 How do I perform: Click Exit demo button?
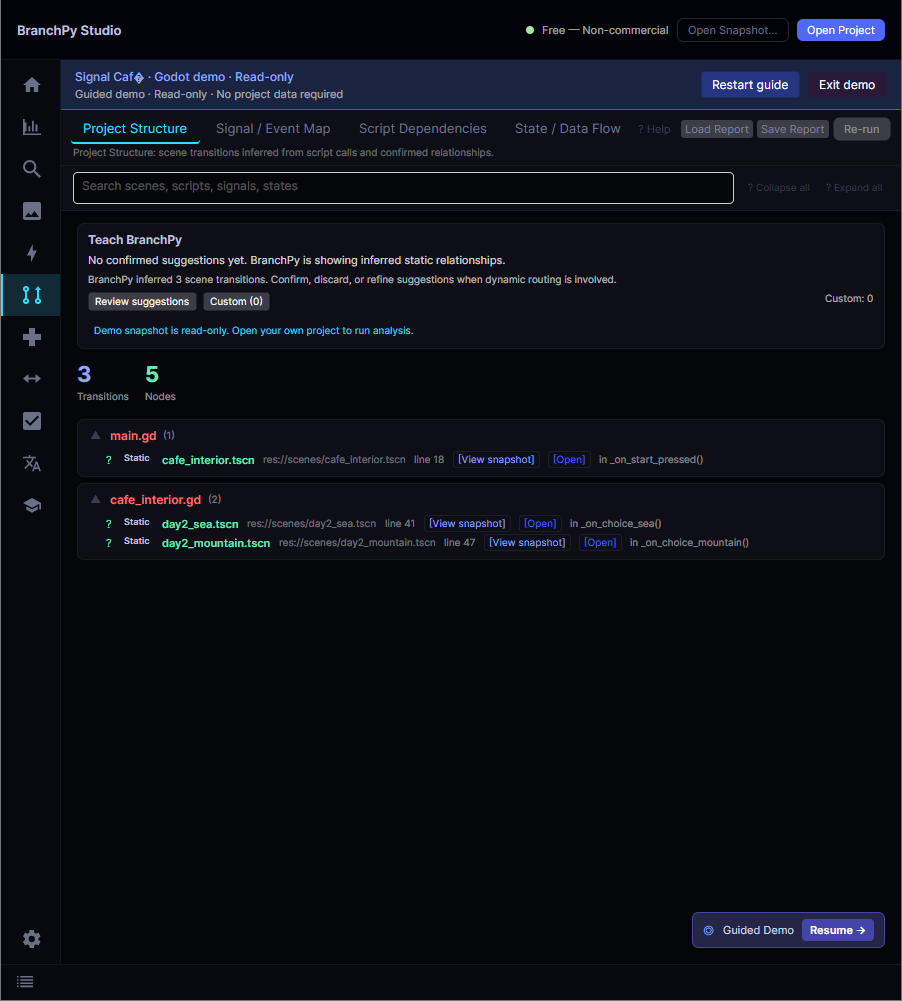846,85
